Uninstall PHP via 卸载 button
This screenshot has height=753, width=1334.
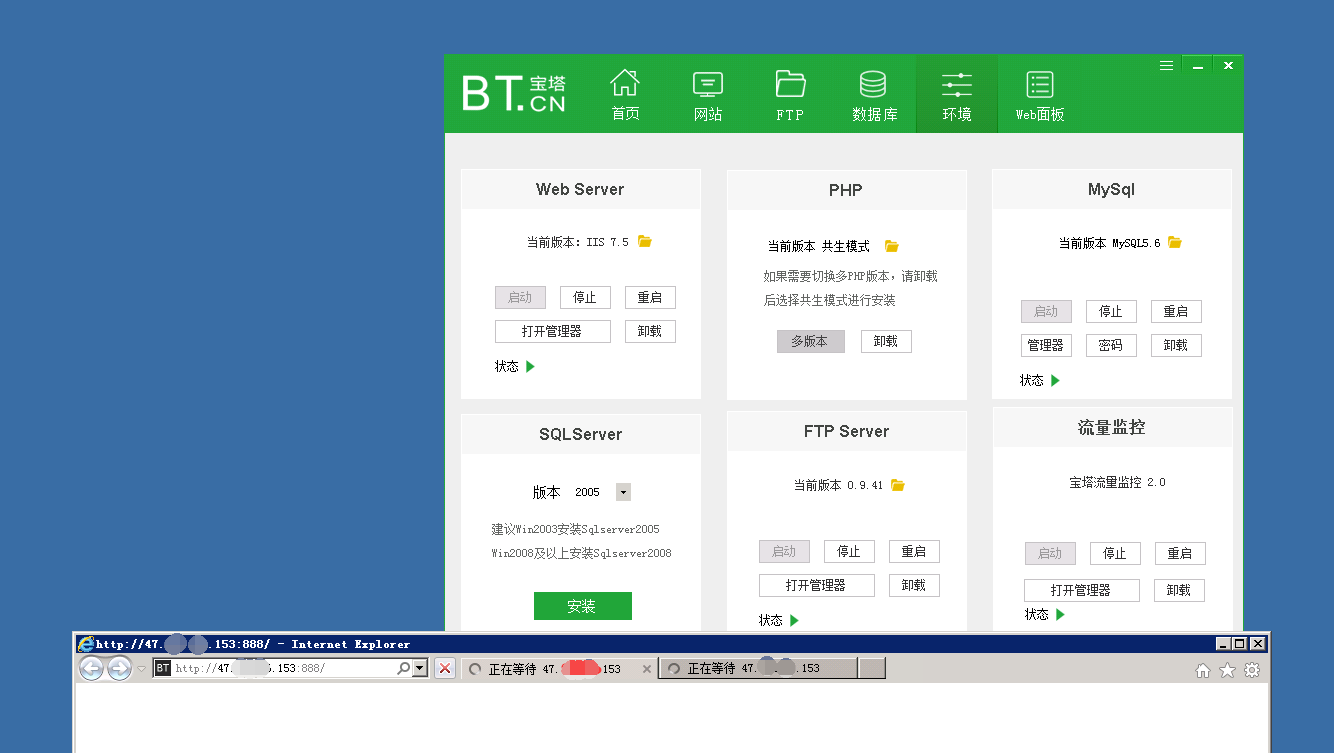[x=886, y=341]
